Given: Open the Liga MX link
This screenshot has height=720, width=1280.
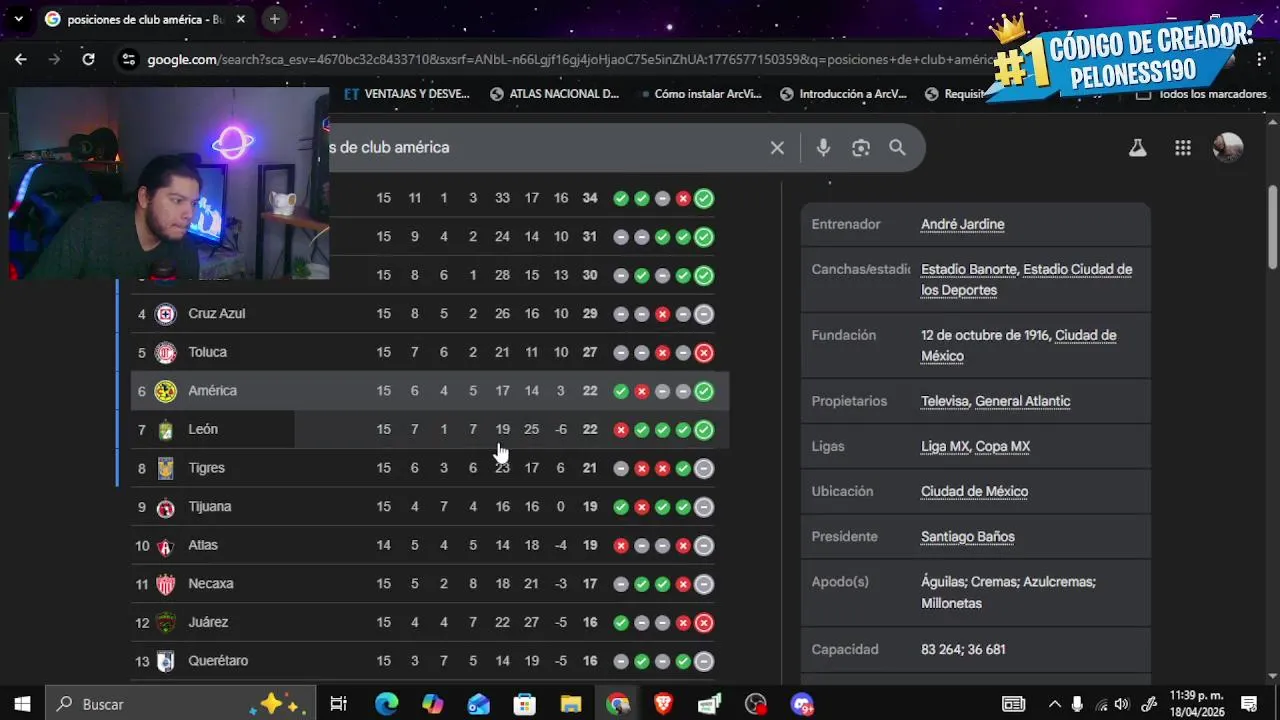Looking at the screenshot, I should pos(946,446).
